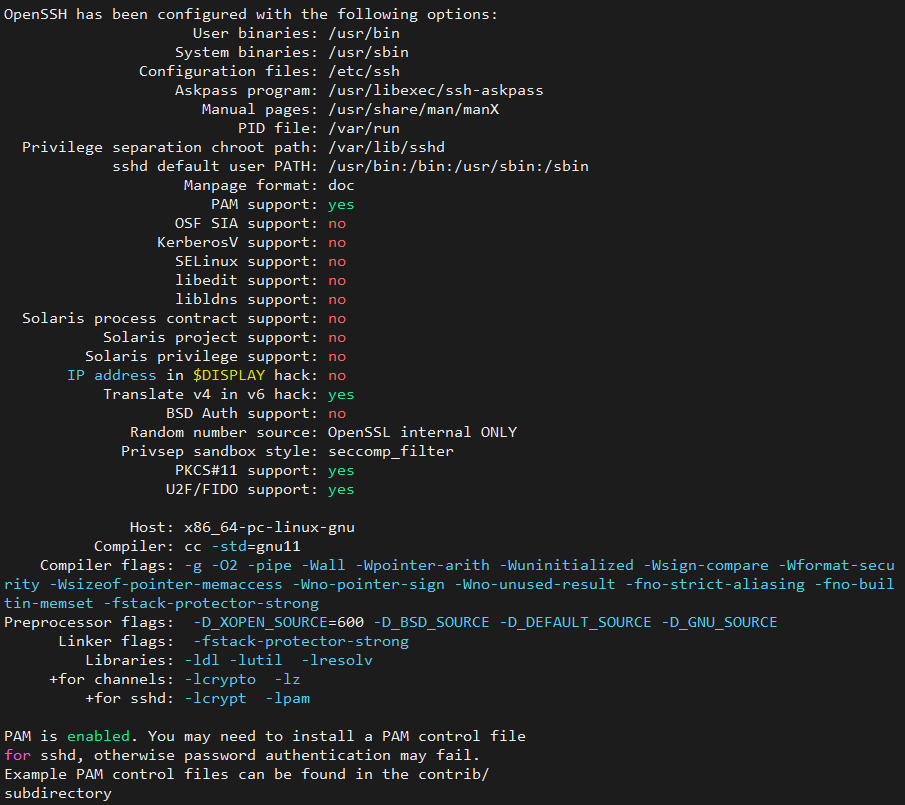Click the '-Wno-unused-result' flag
Screen dimensions: 905x805
click(x=535, y=585)
